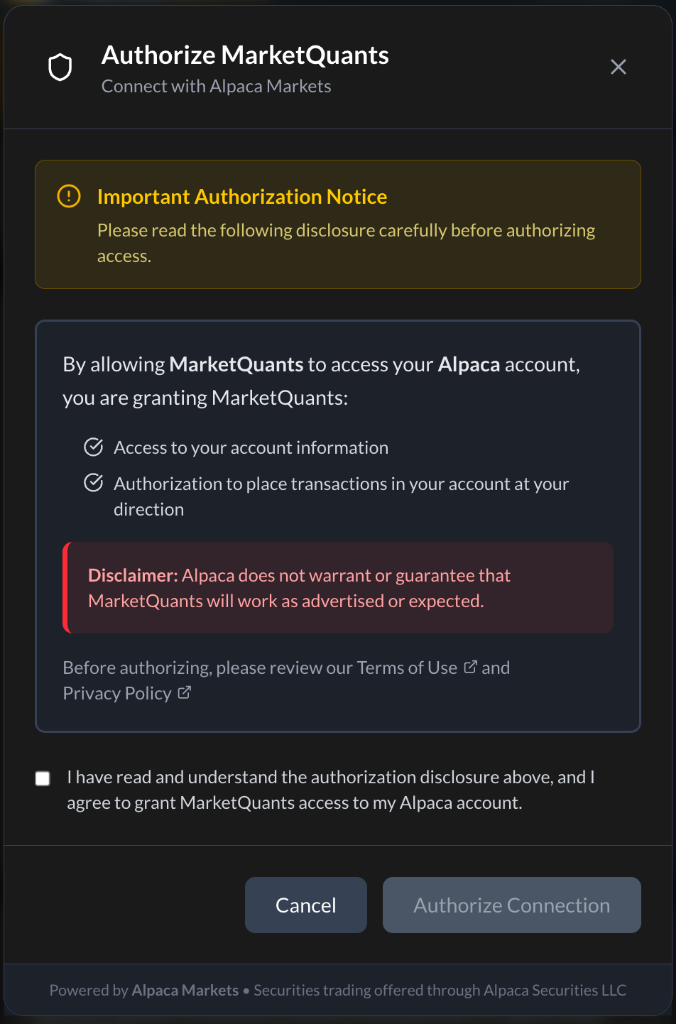Click the shield icon in the dialog header
The width and height of the screenshot is (676, 1024).
coord(60,66)
